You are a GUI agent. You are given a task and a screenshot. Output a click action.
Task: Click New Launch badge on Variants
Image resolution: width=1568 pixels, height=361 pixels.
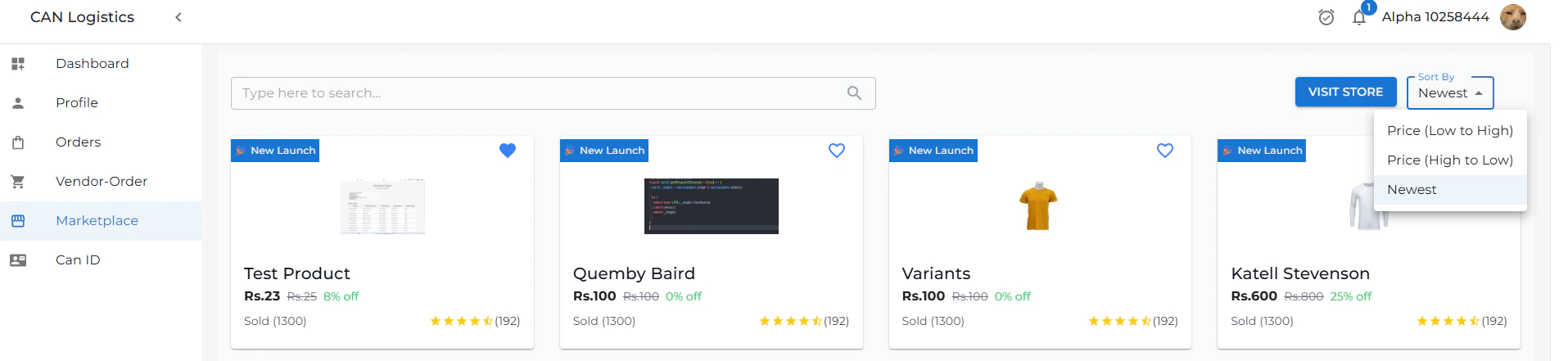tap(933, 151)
